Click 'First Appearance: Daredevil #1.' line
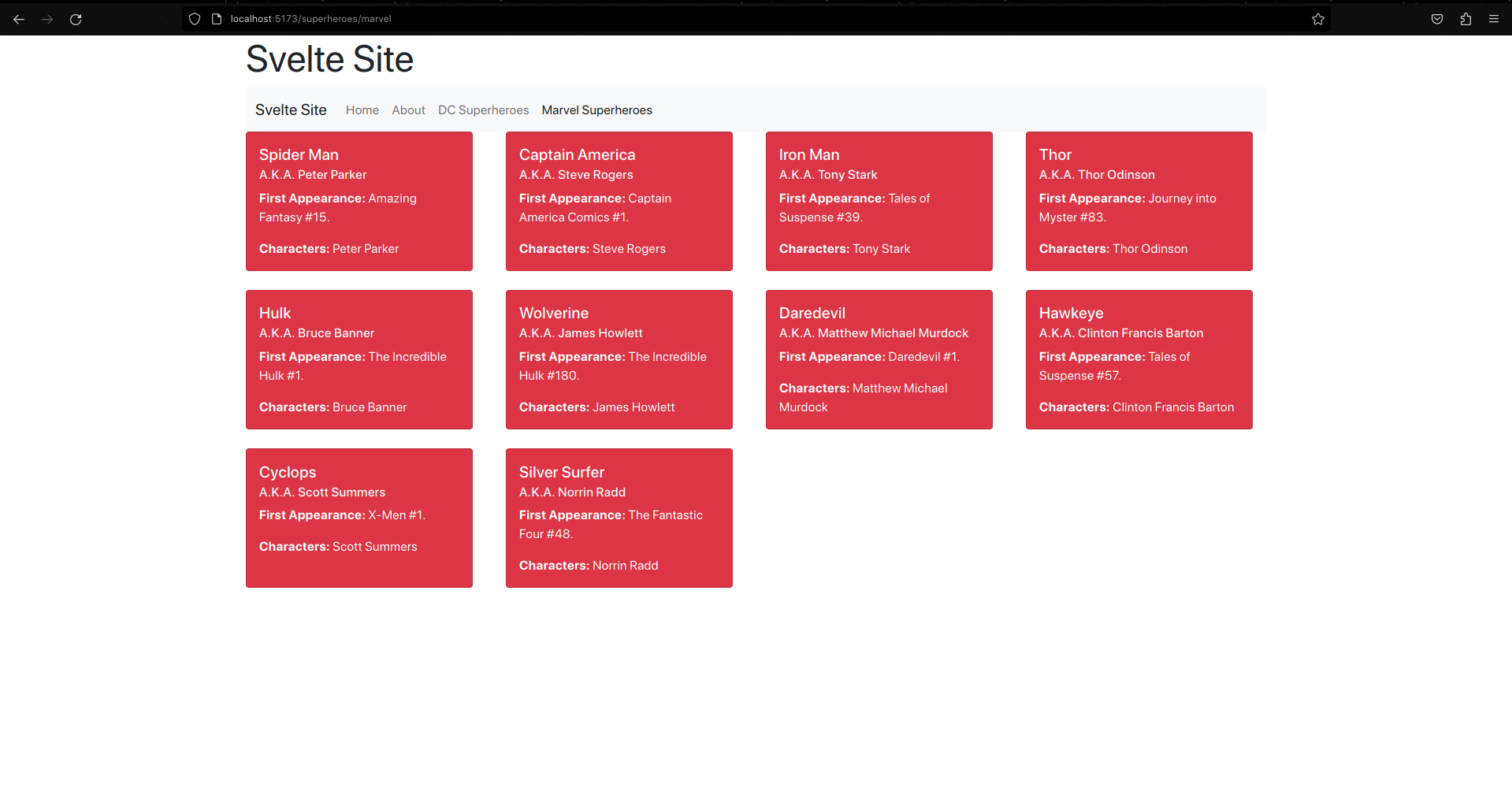The image size is (1512, 795). click(869, 357)
